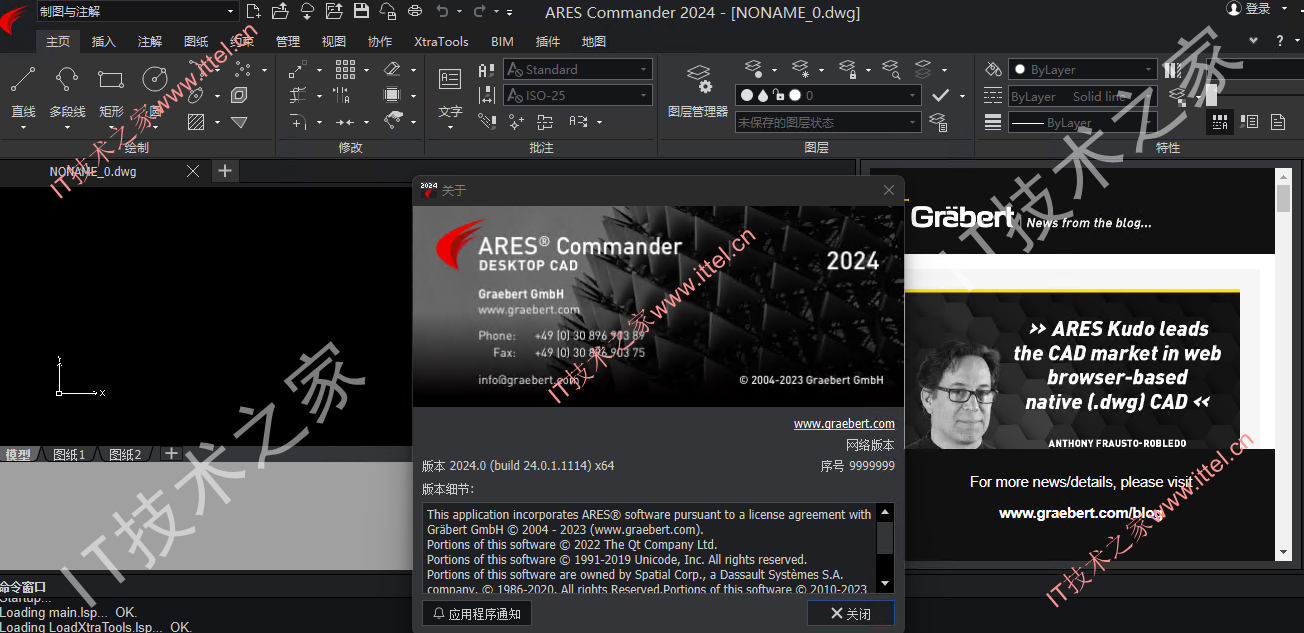Click the Open file folder icon

[x=280, y=12]
